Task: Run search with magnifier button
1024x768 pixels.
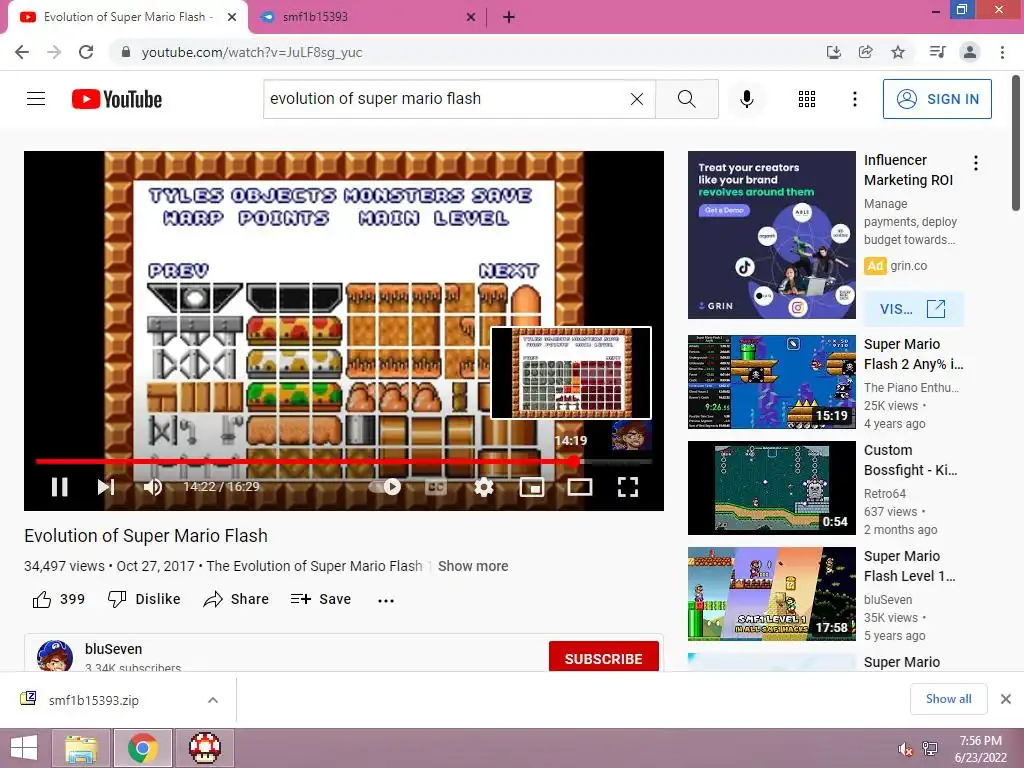Action: [x=687, y=99]
